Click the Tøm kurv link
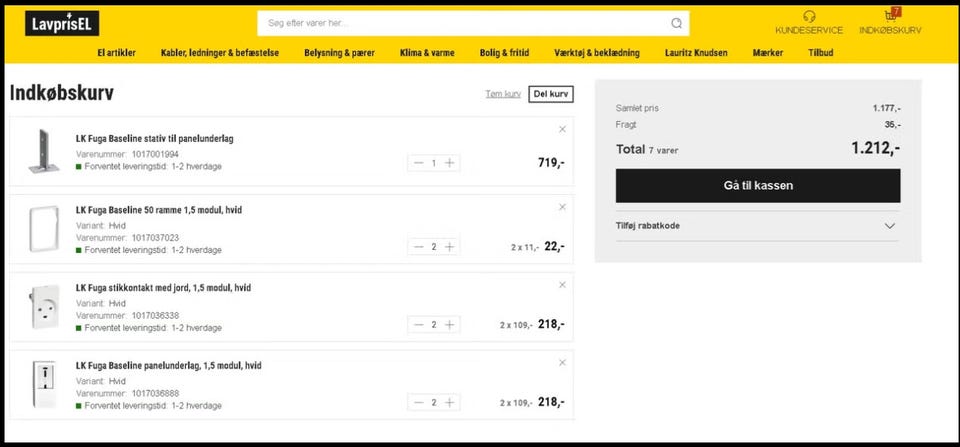This screenshot has width=960, height=447. 503,94
